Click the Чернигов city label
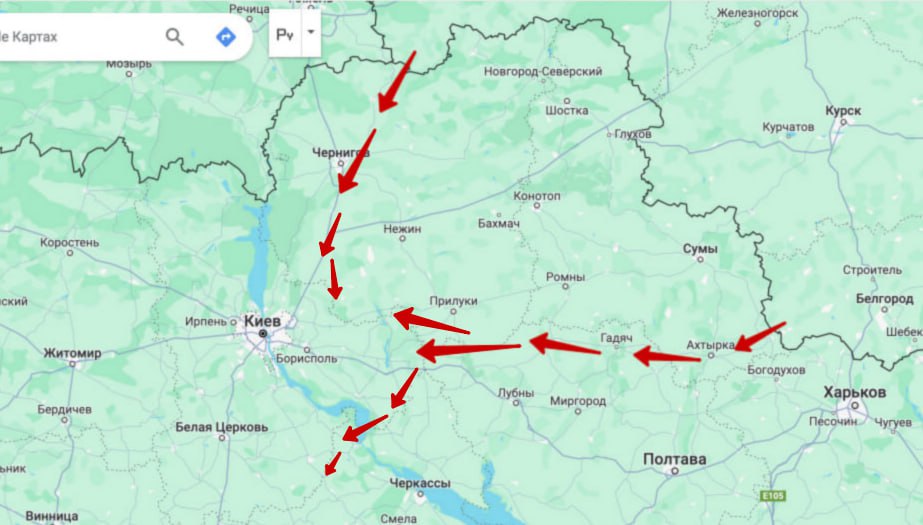Image resolution: width=923 pixels, height=525 pixels. pyautogui.click(x=341, y=153)
